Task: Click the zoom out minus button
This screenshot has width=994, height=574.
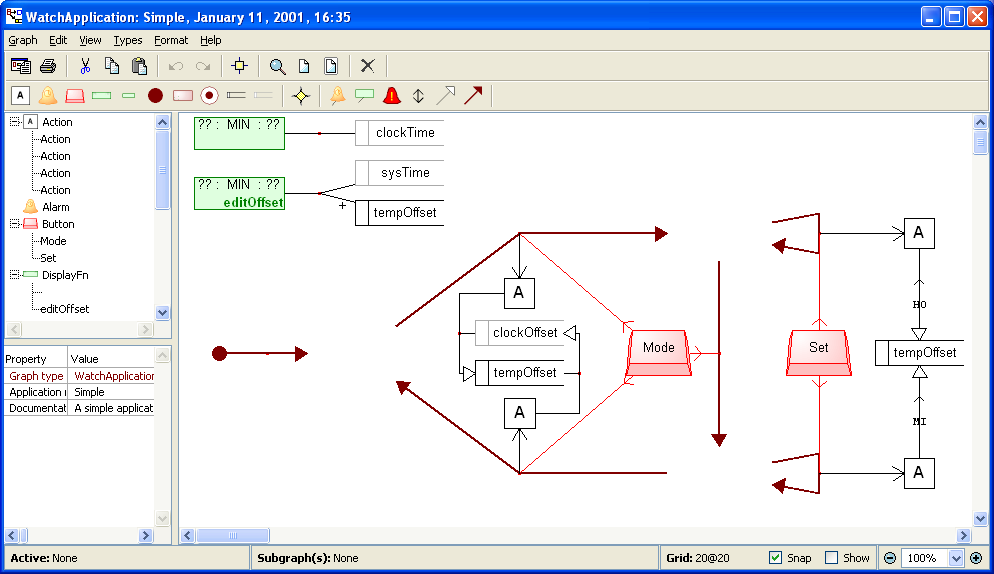Action: click(890, 558)
